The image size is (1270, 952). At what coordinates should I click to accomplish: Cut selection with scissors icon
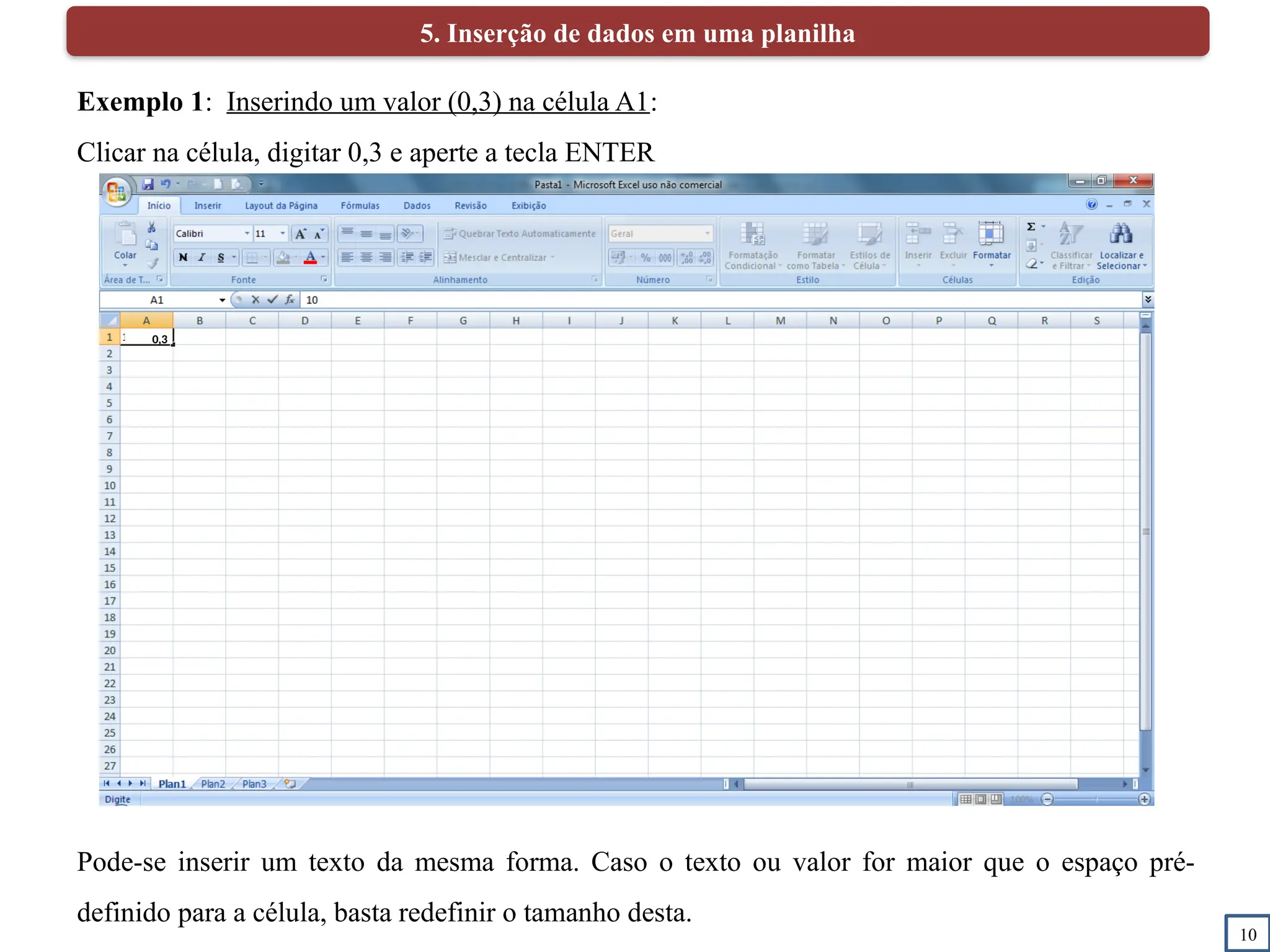(152, 227)
